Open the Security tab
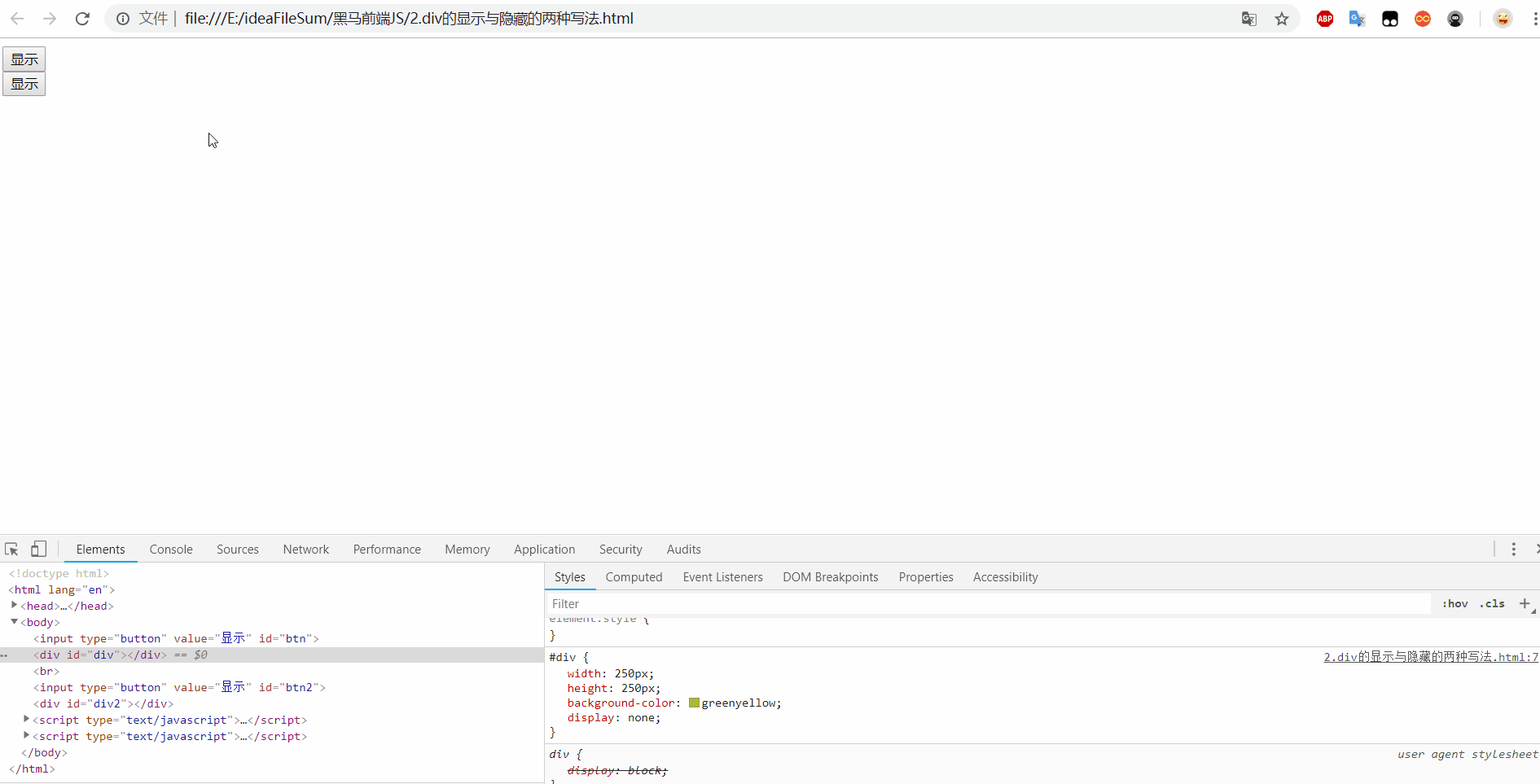The image size is (1540, 784). pos(621,550)
